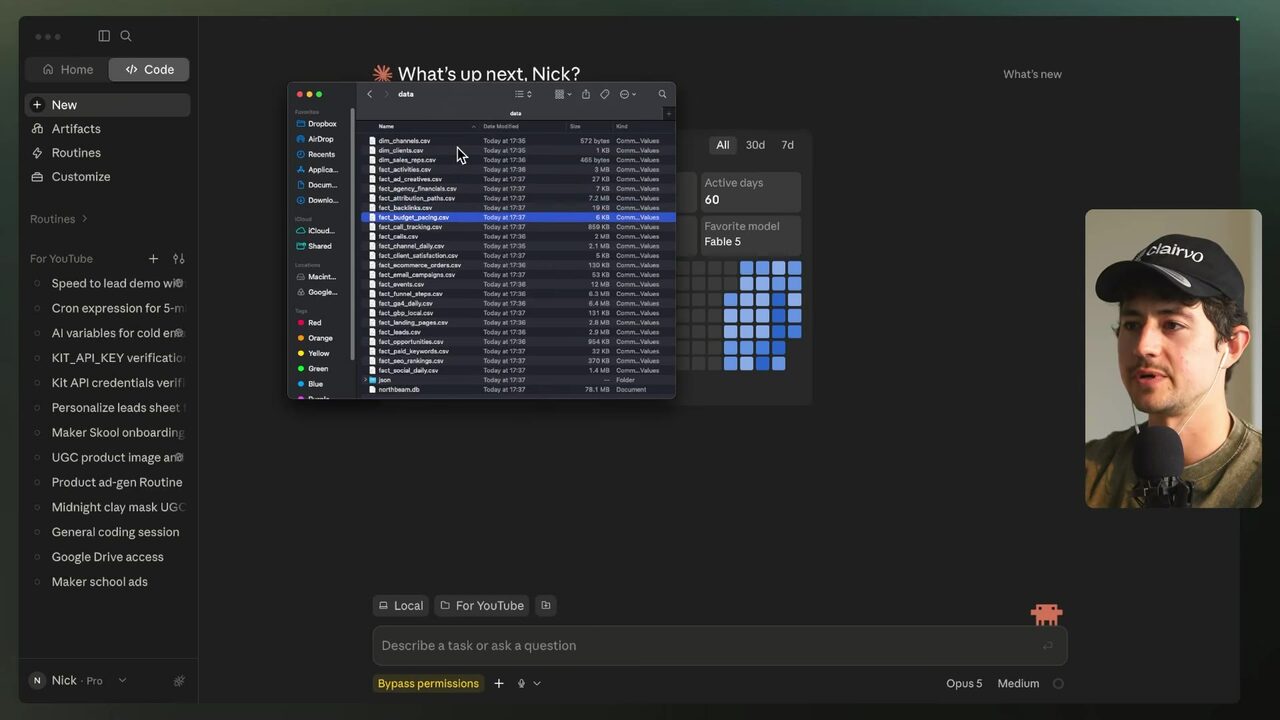Click the orange pixel mascot icon

(1046, 613)
